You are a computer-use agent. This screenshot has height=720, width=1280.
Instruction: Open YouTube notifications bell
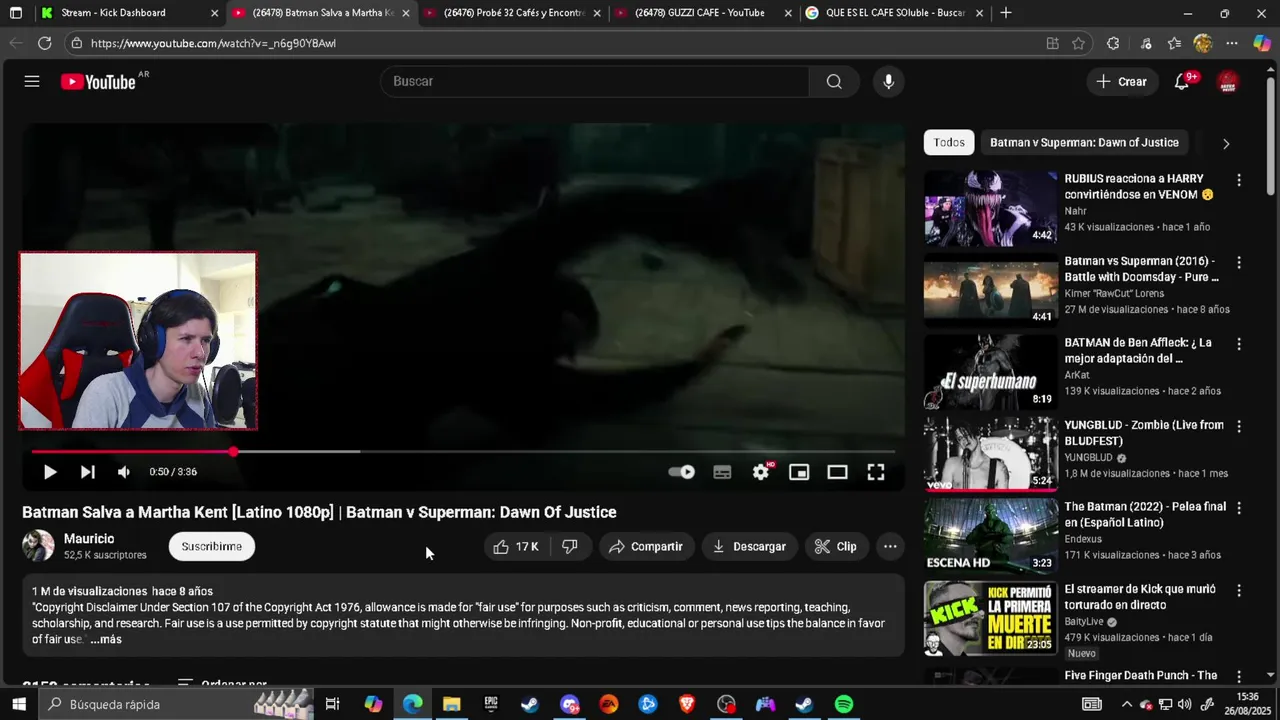[x=1182, y=81]
